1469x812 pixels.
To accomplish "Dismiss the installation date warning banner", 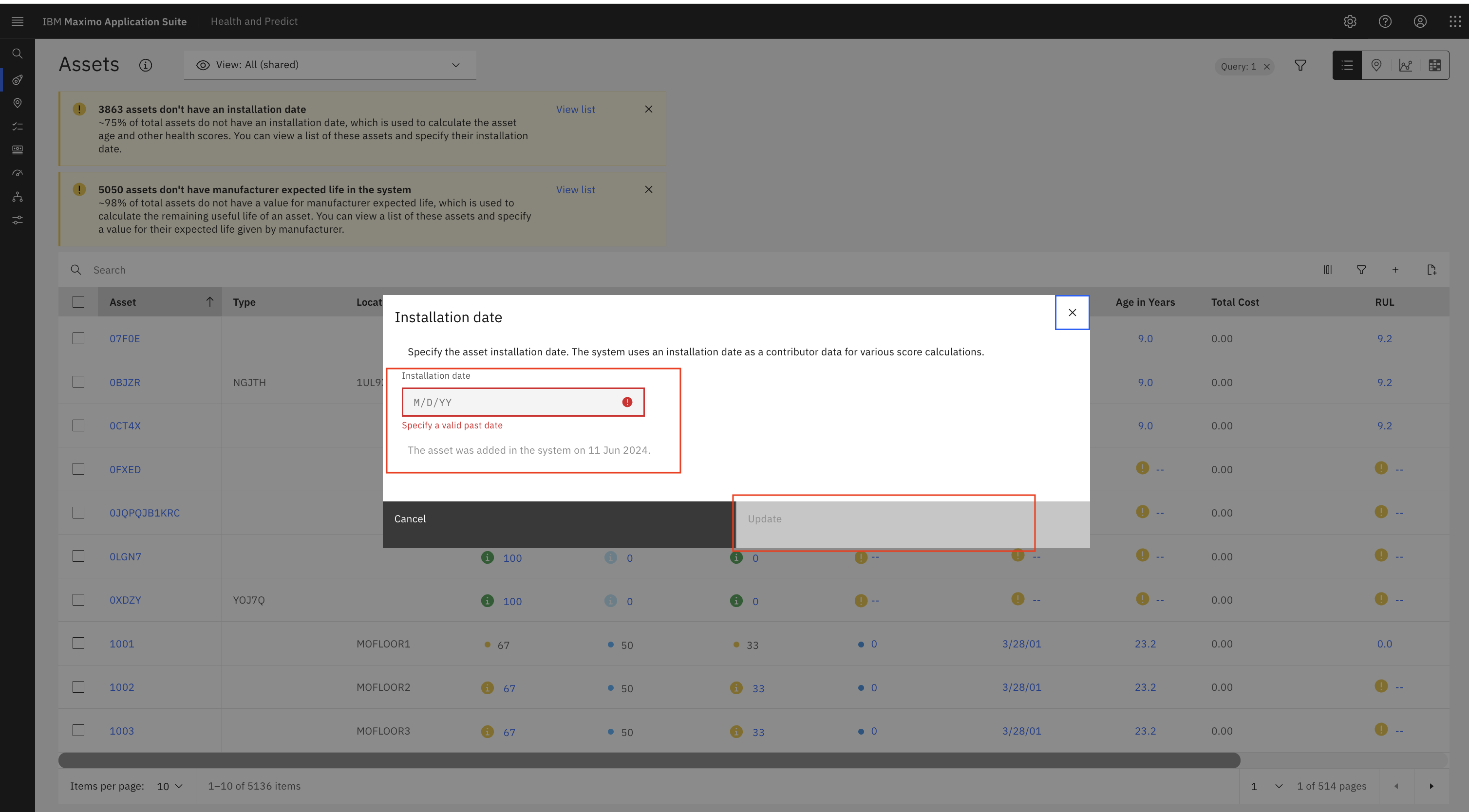I will click(648, 109).
